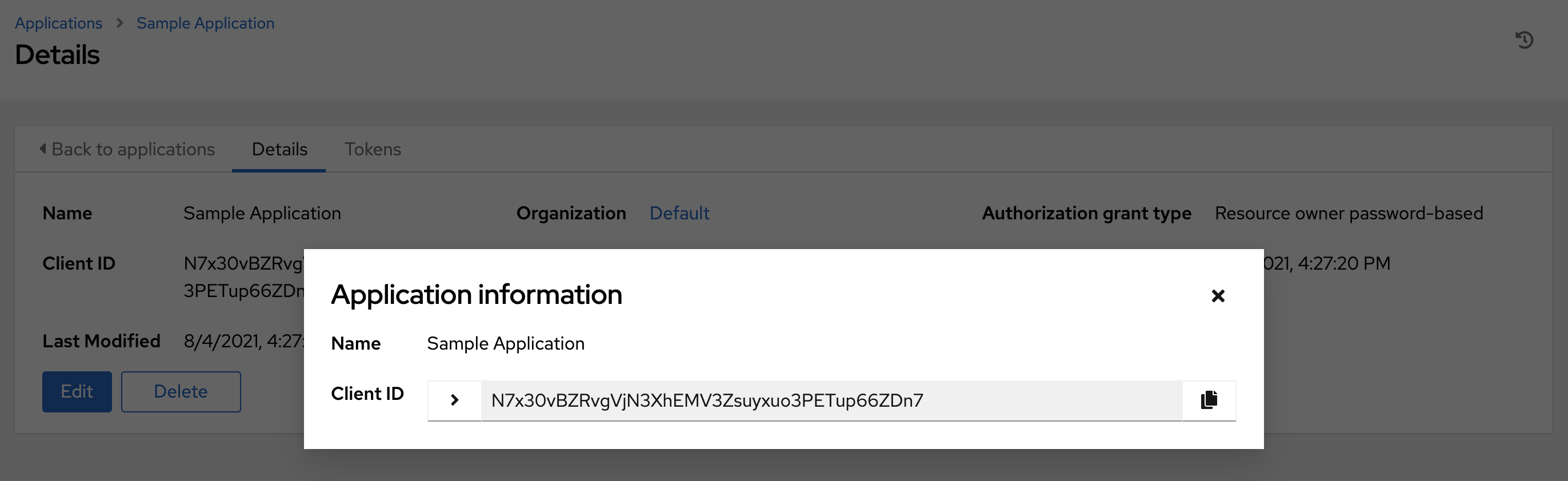Screen dimensions: 1568x481
Task: Close the Application information dialog
Action: tap(1218, 296)
